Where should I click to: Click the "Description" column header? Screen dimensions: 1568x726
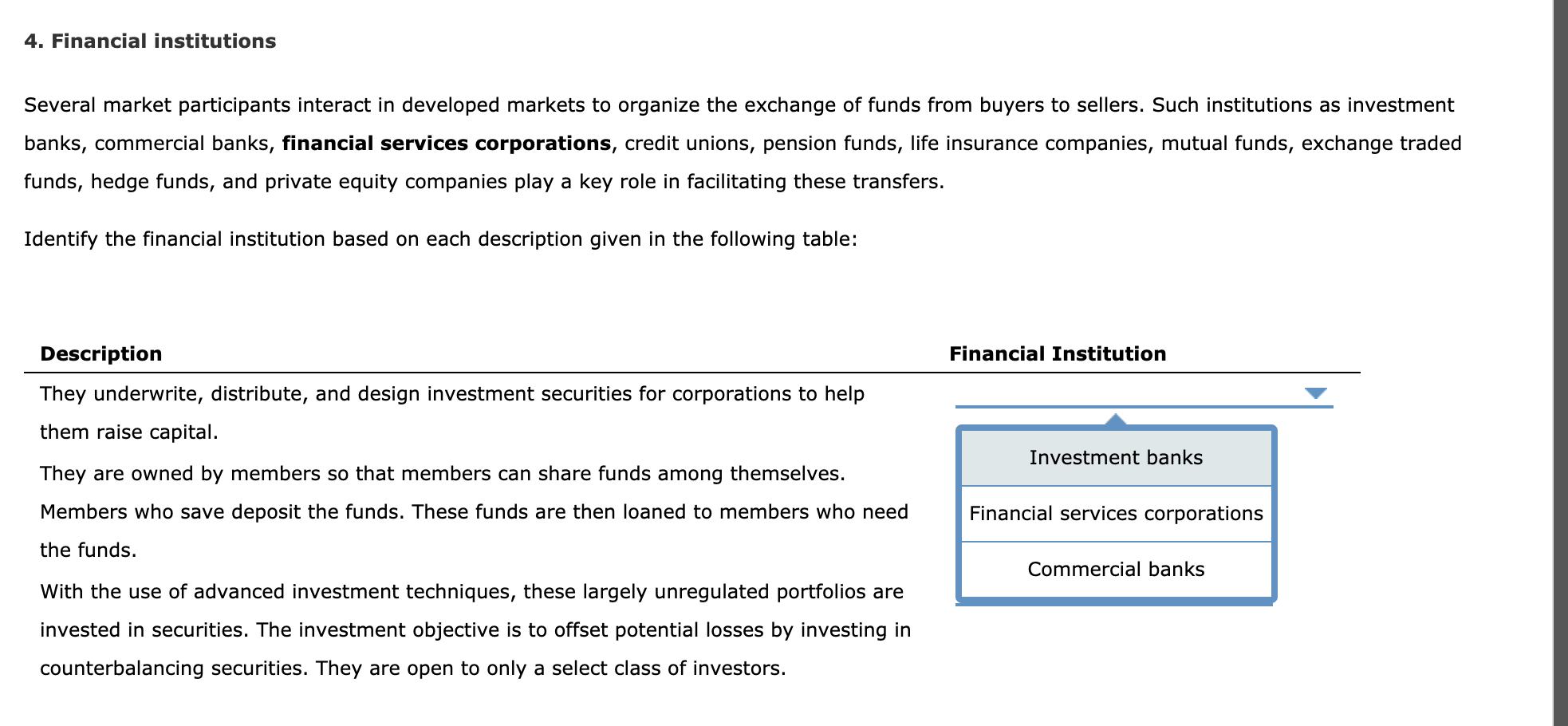pos(100,353)
